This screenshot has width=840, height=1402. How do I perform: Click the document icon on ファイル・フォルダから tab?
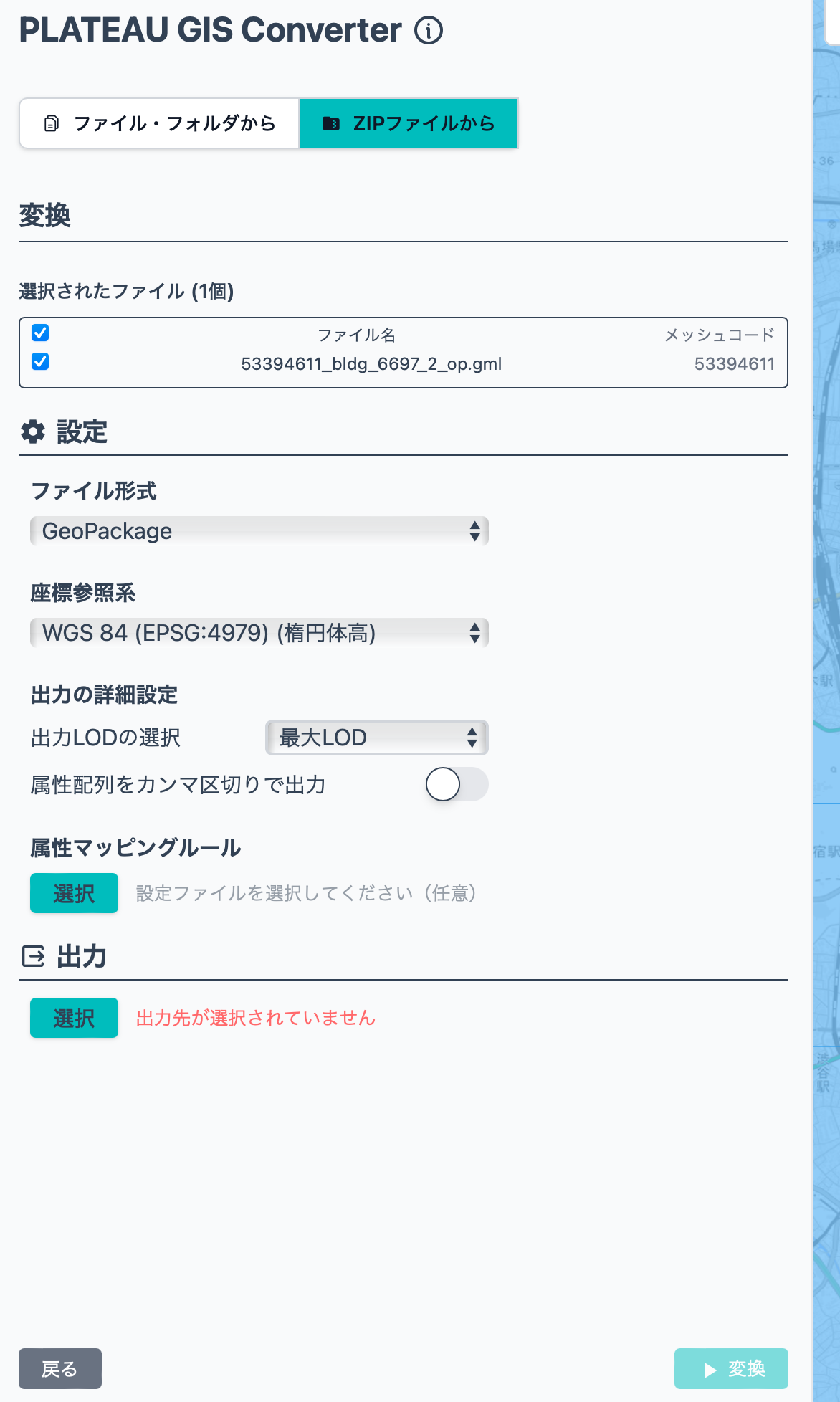50,123
